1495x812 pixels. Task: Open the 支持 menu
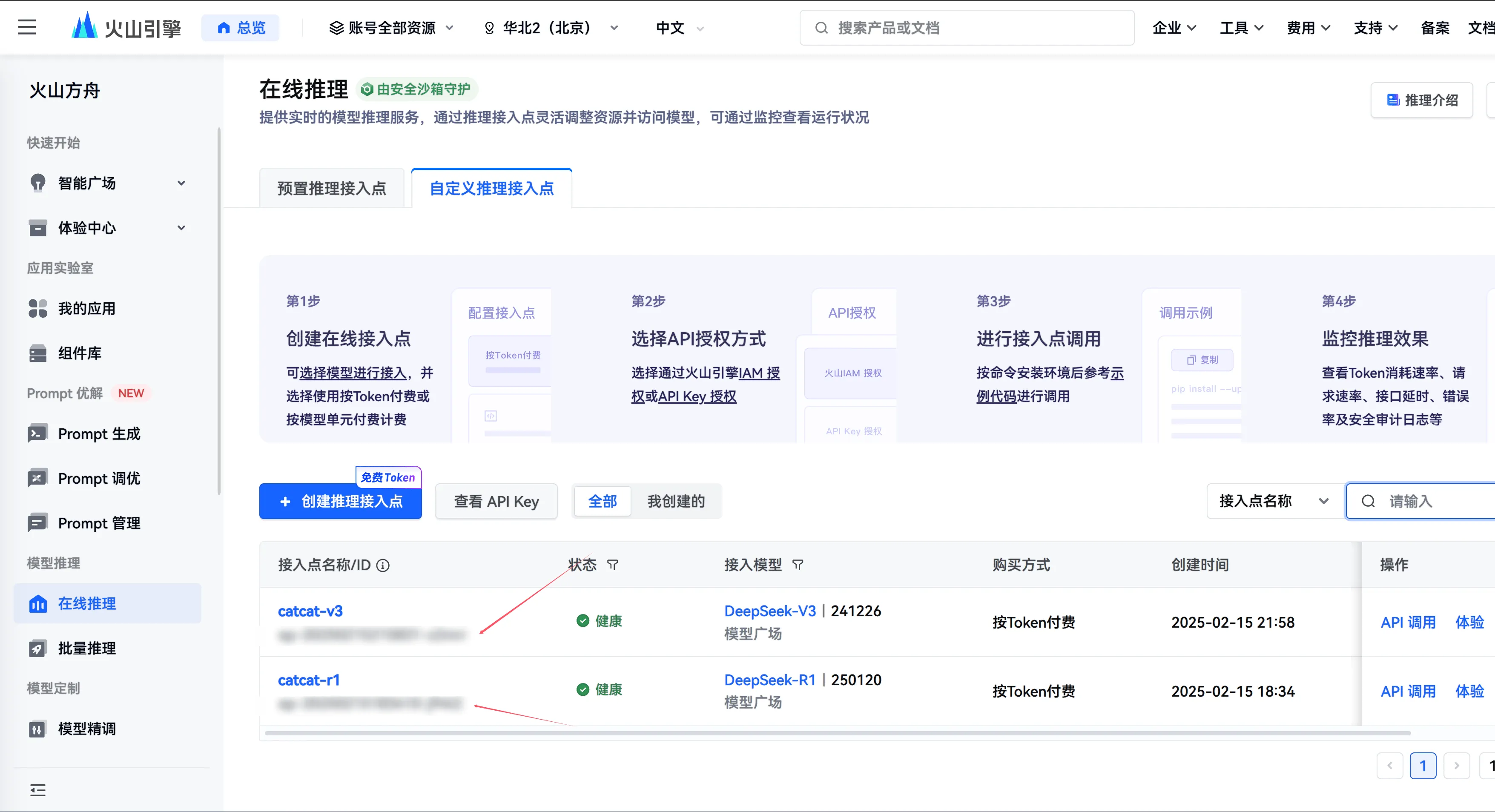[x=1375, y=28]
